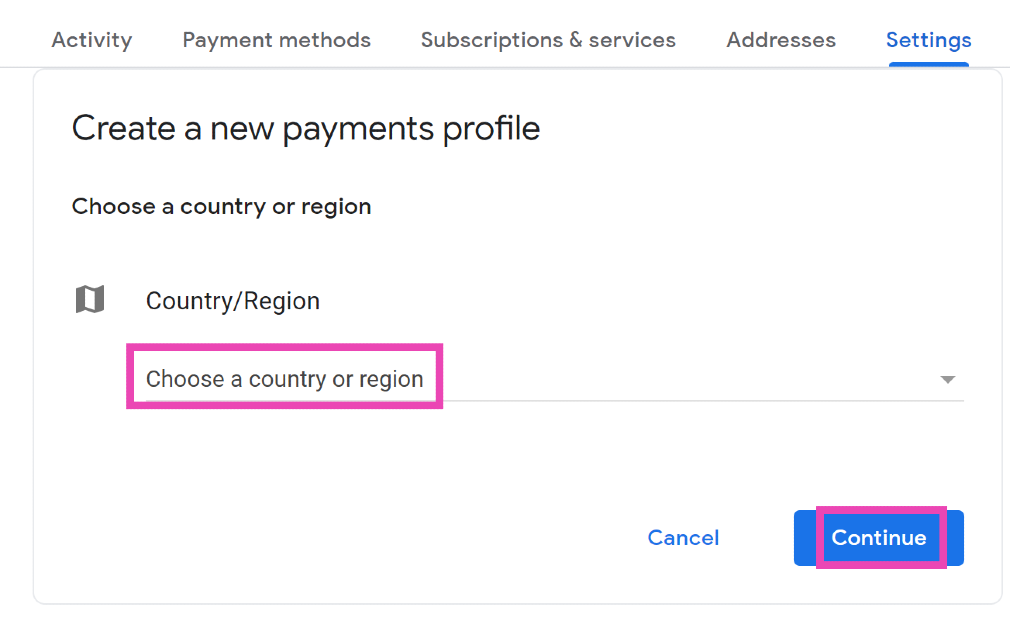The width and height of the screenshot is (1010, 628).
Task: Select the Addresses tab
Action: click(x=781, y=40)
